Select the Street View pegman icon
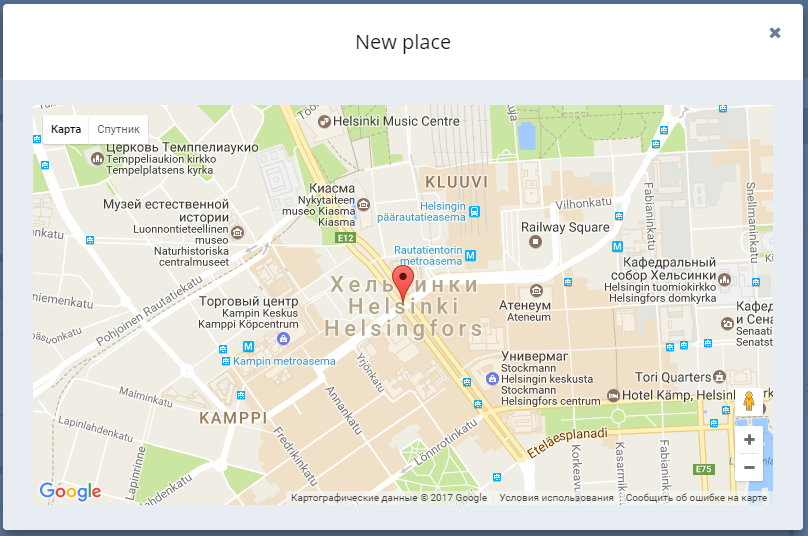Image resolution: width=808 pixels, height=536 pixels. coord(749,401)
